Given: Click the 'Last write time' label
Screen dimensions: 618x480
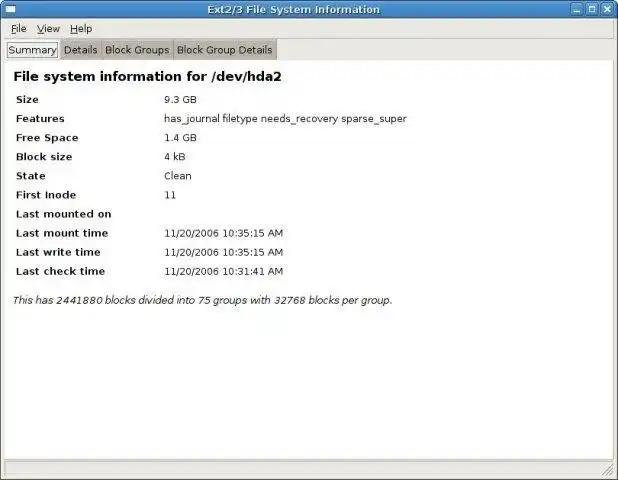Looking at the screenshot, I should pyautogui.click(x=58, y=252).
